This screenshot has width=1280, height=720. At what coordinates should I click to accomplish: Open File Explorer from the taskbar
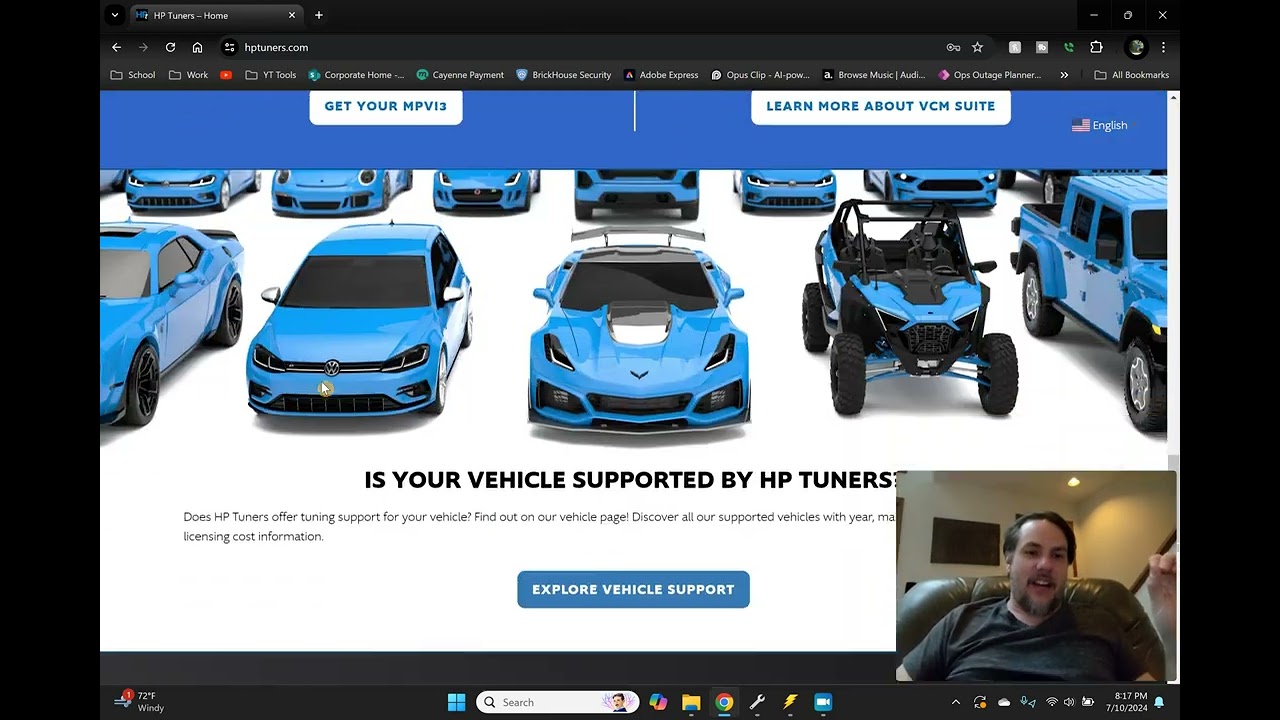coord(691,702)
